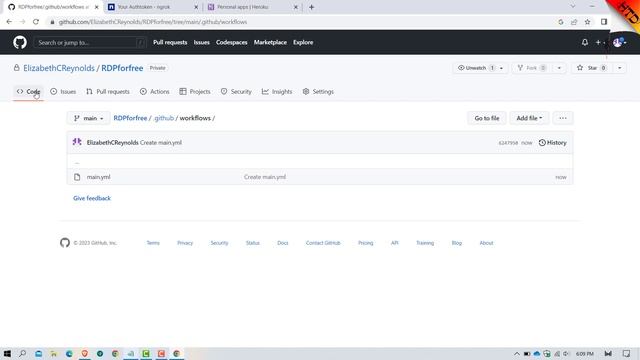Click the main.yml file icon
The height and width of the screenshot is (360, 640).
click(x=77, y=177)
